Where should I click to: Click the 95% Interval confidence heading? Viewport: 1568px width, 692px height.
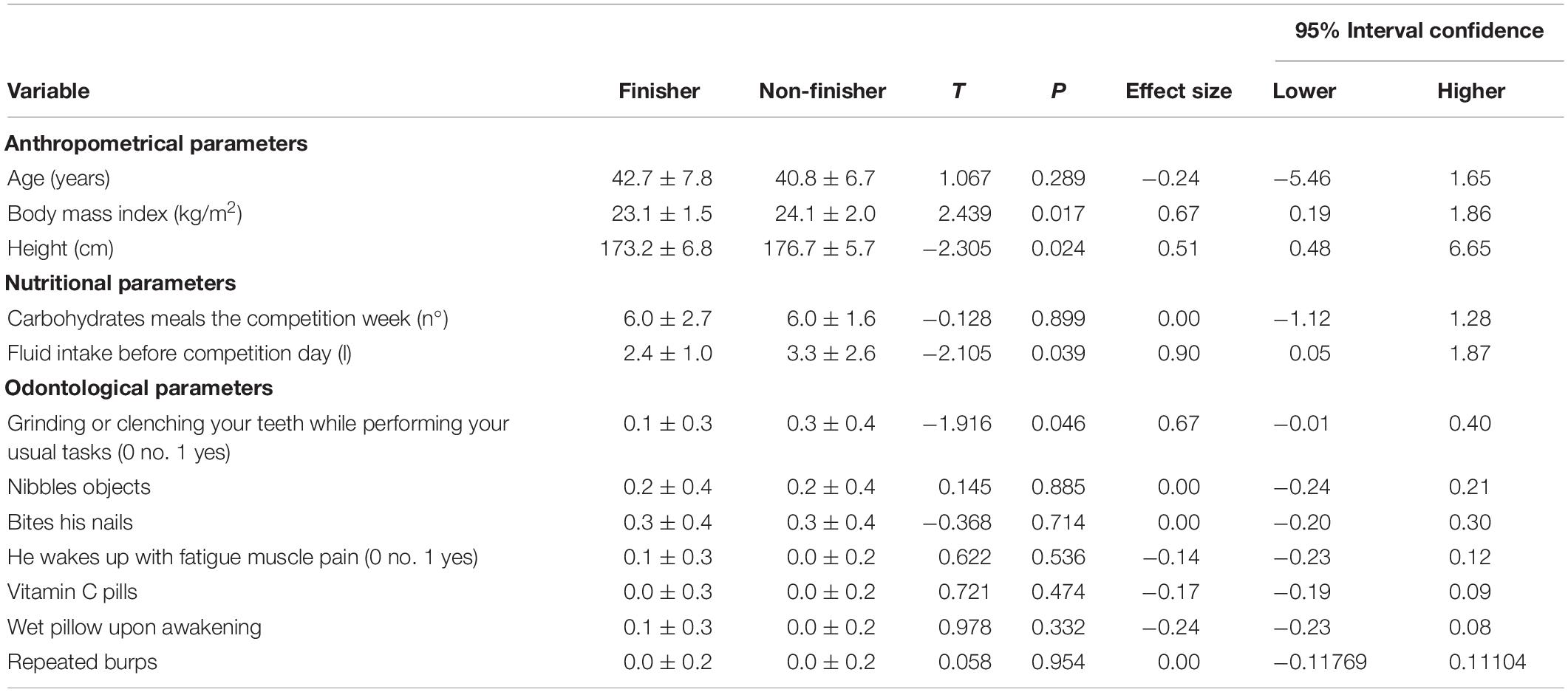[1419, 30]
